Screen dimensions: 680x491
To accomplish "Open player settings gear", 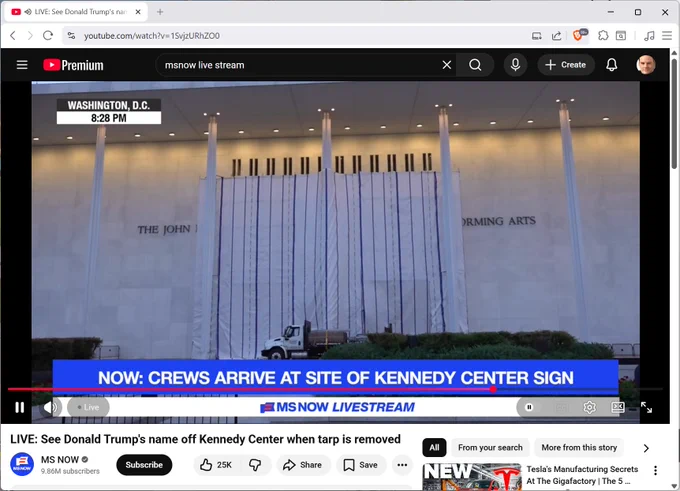I will 589,407.
